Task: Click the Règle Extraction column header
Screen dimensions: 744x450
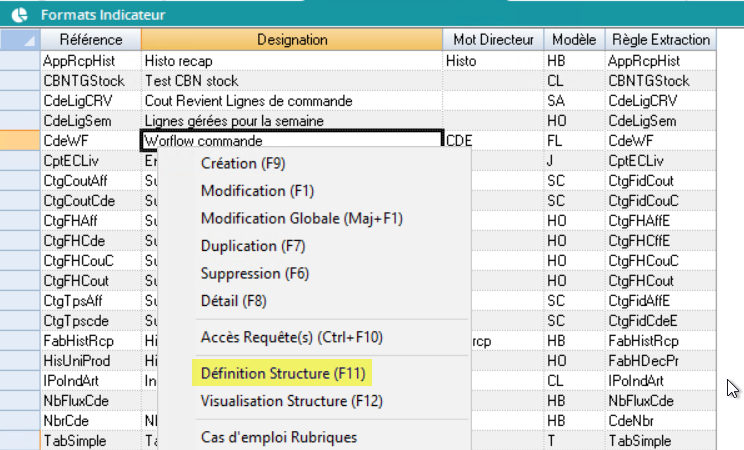Action: tap(659, 40)
